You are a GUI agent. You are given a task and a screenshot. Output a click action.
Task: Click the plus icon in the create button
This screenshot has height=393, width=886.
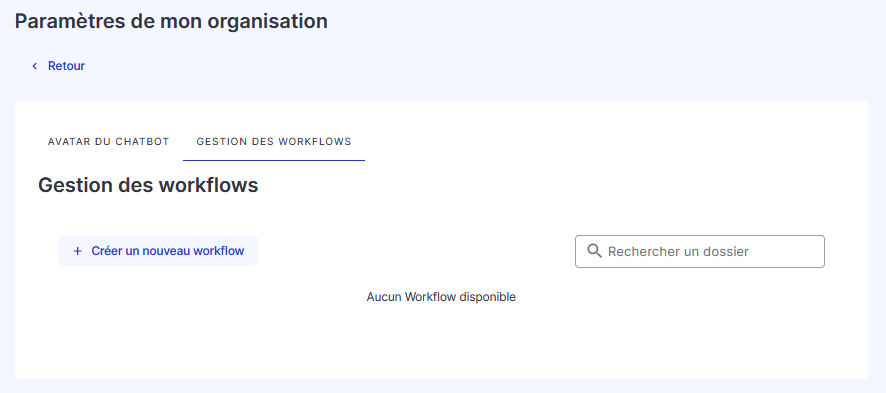pos(77,251)
